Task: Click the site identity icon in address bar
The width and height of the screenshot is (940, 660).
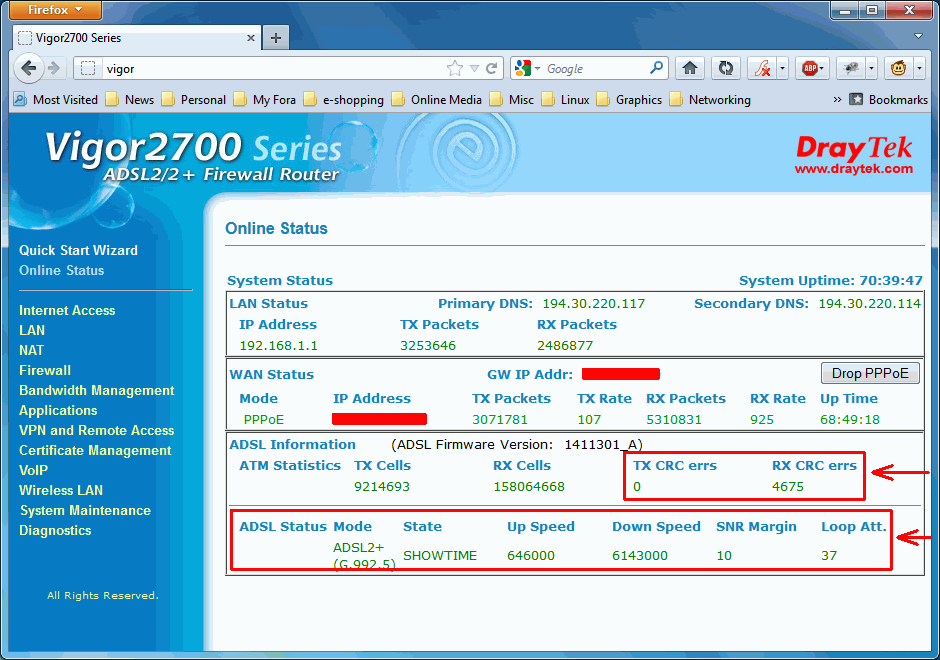Action: tap(88, 68)
